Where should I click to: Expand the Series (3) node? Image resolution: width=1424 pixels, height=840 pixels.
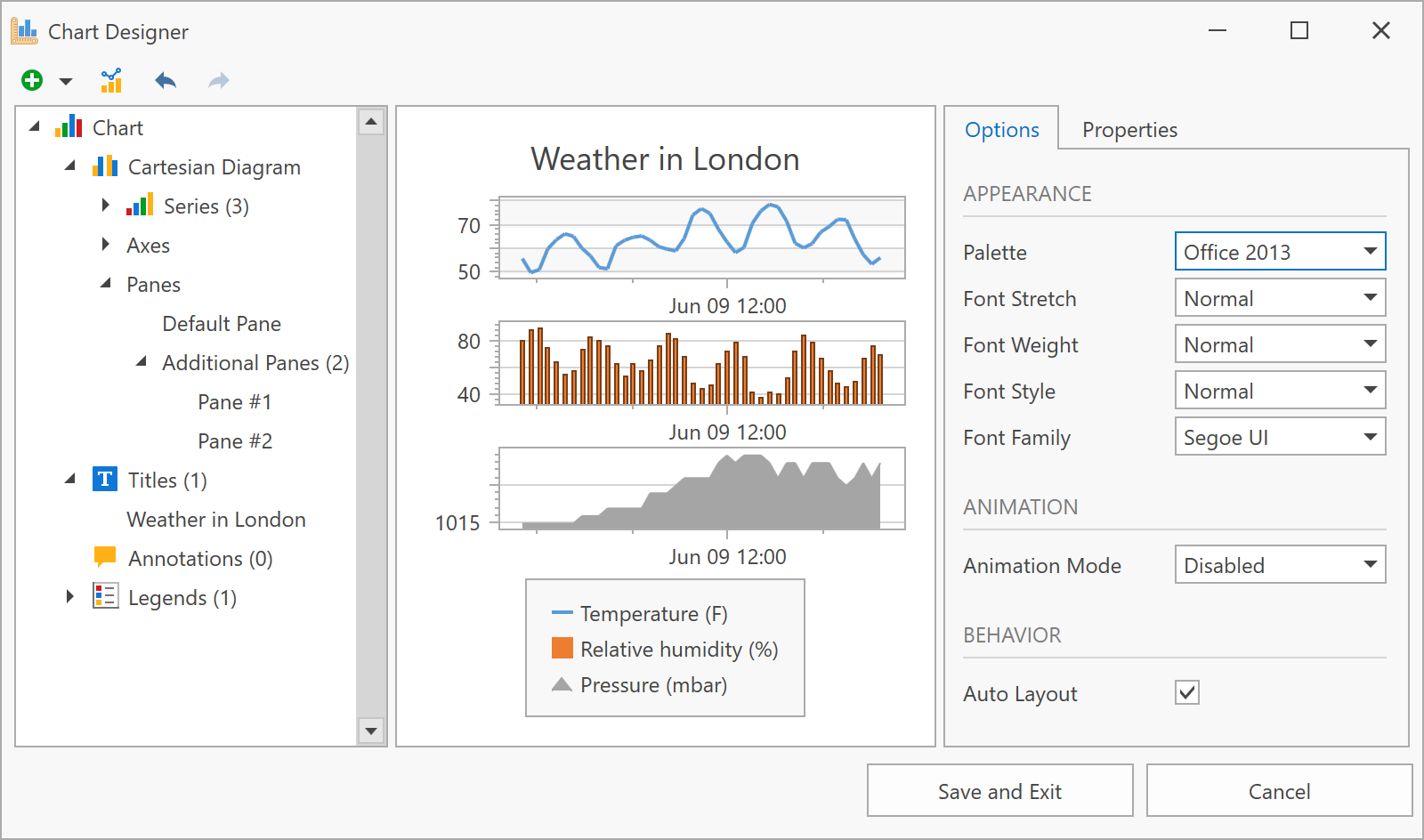click(106, 205)
